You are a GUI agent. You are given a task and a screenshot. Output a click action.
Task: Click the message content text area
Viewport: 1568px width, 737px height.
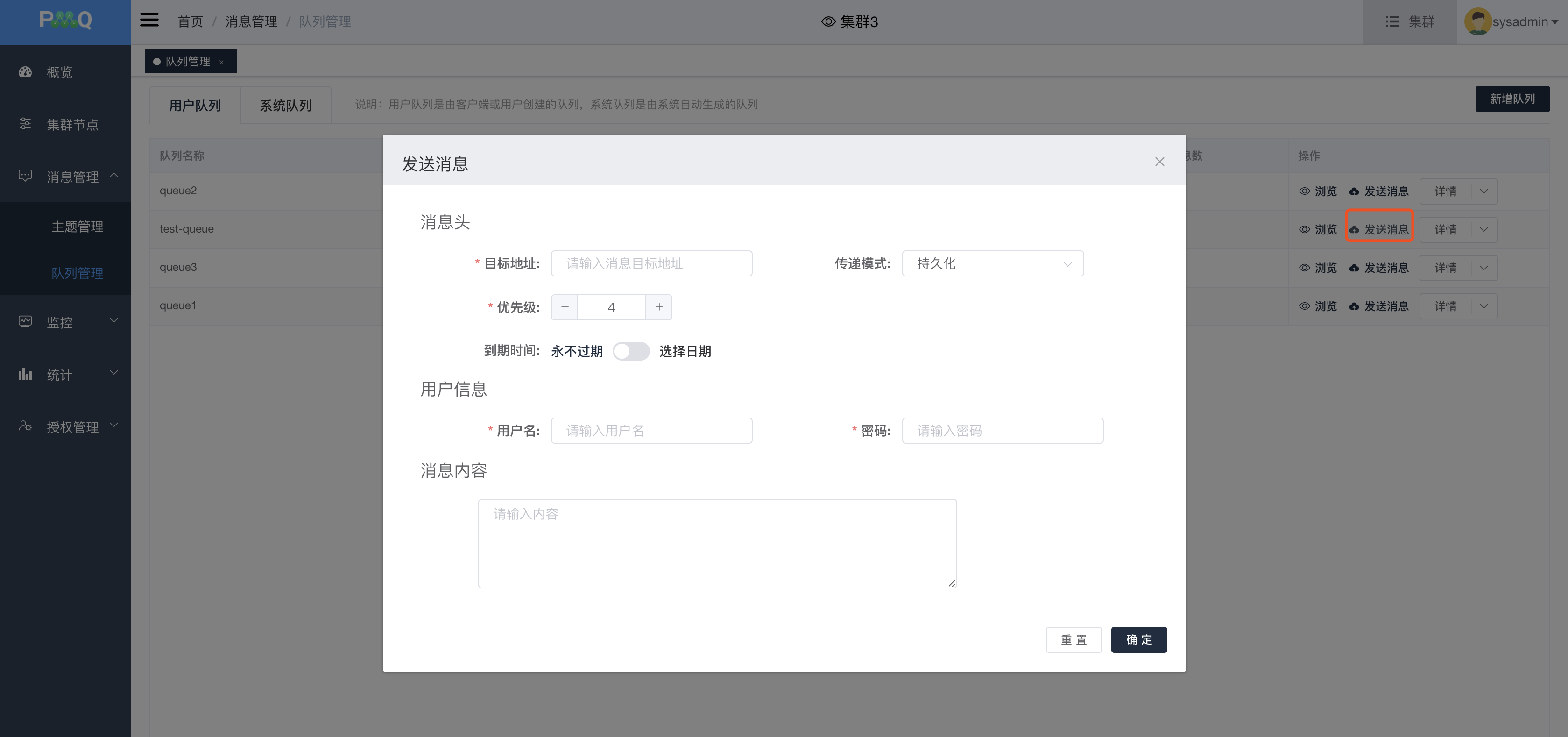(717, 544)
